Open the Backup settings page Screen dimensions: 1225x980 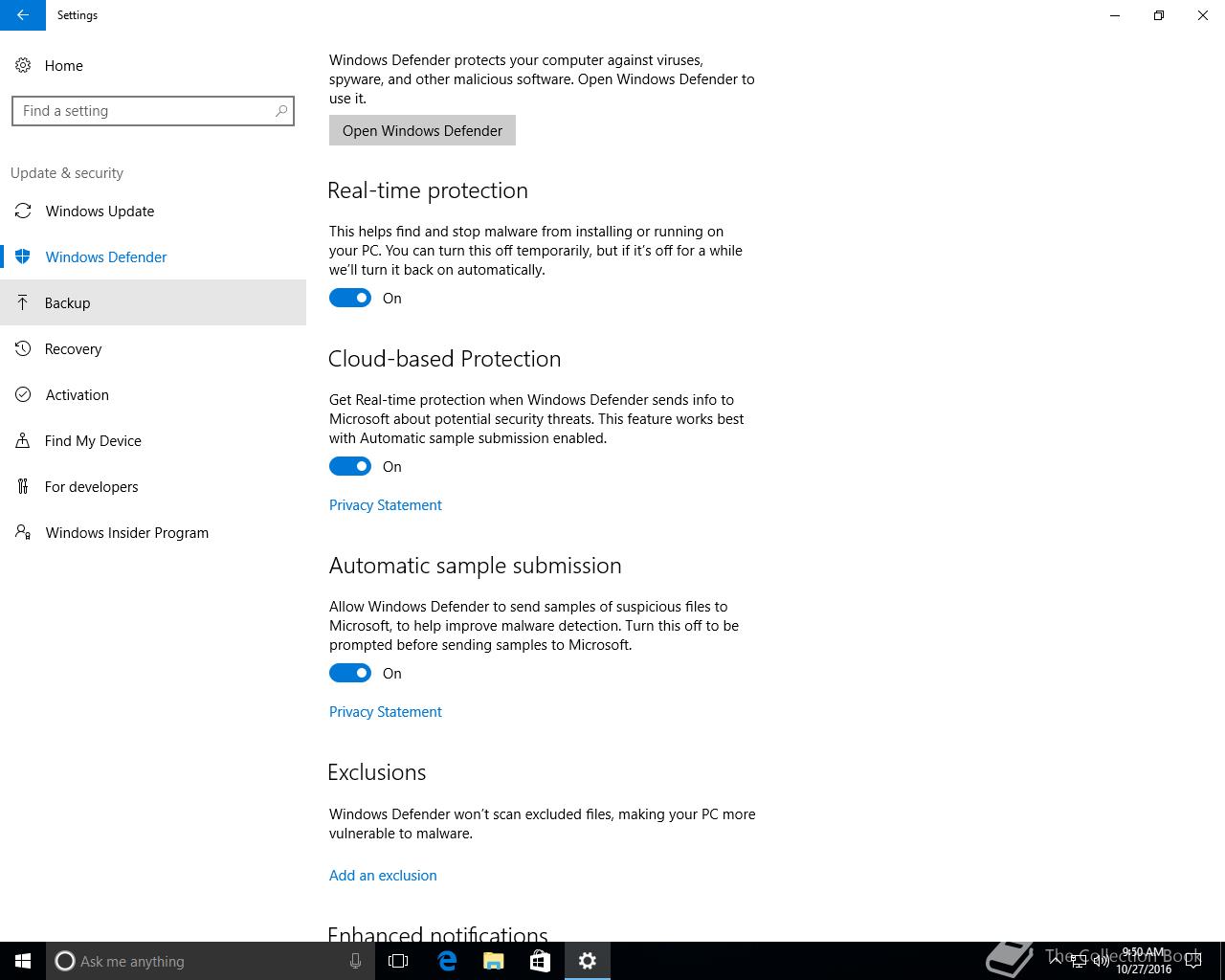point(153,302)
